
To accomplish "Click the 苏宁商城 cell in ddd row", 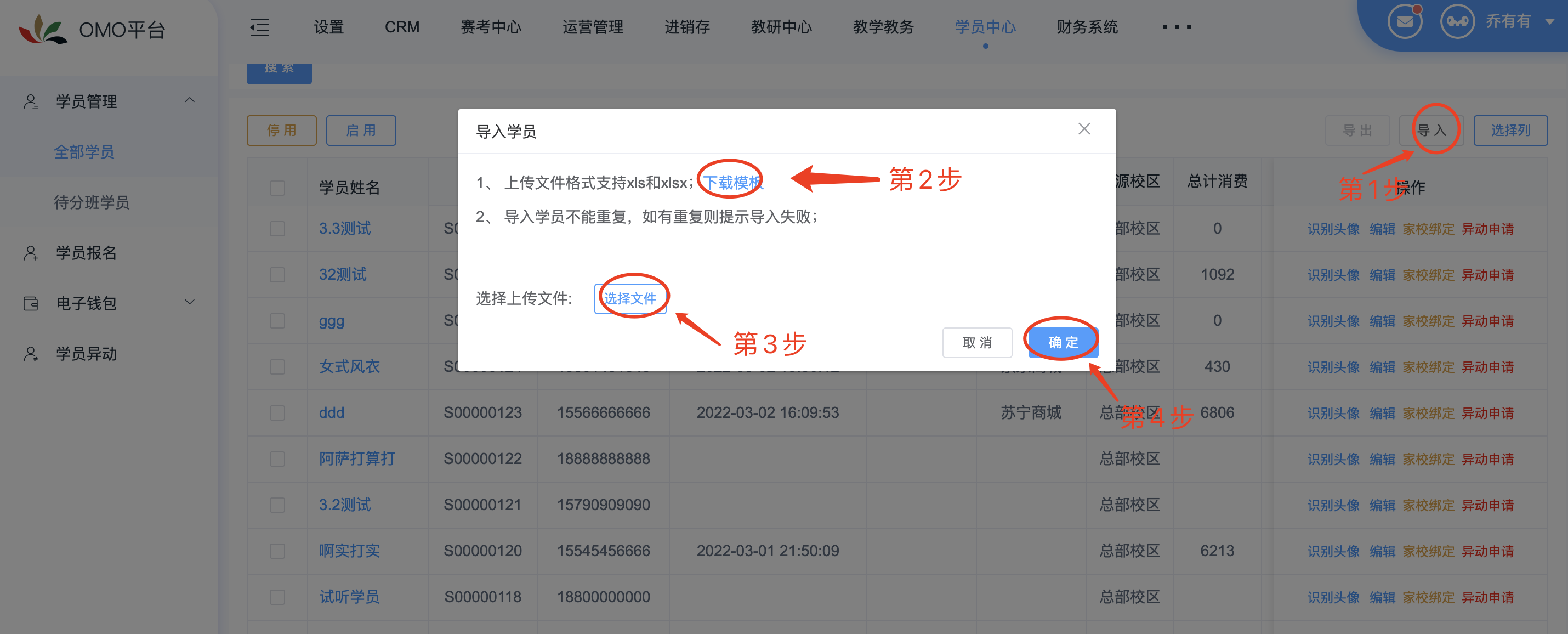I will coord(1031,413).
